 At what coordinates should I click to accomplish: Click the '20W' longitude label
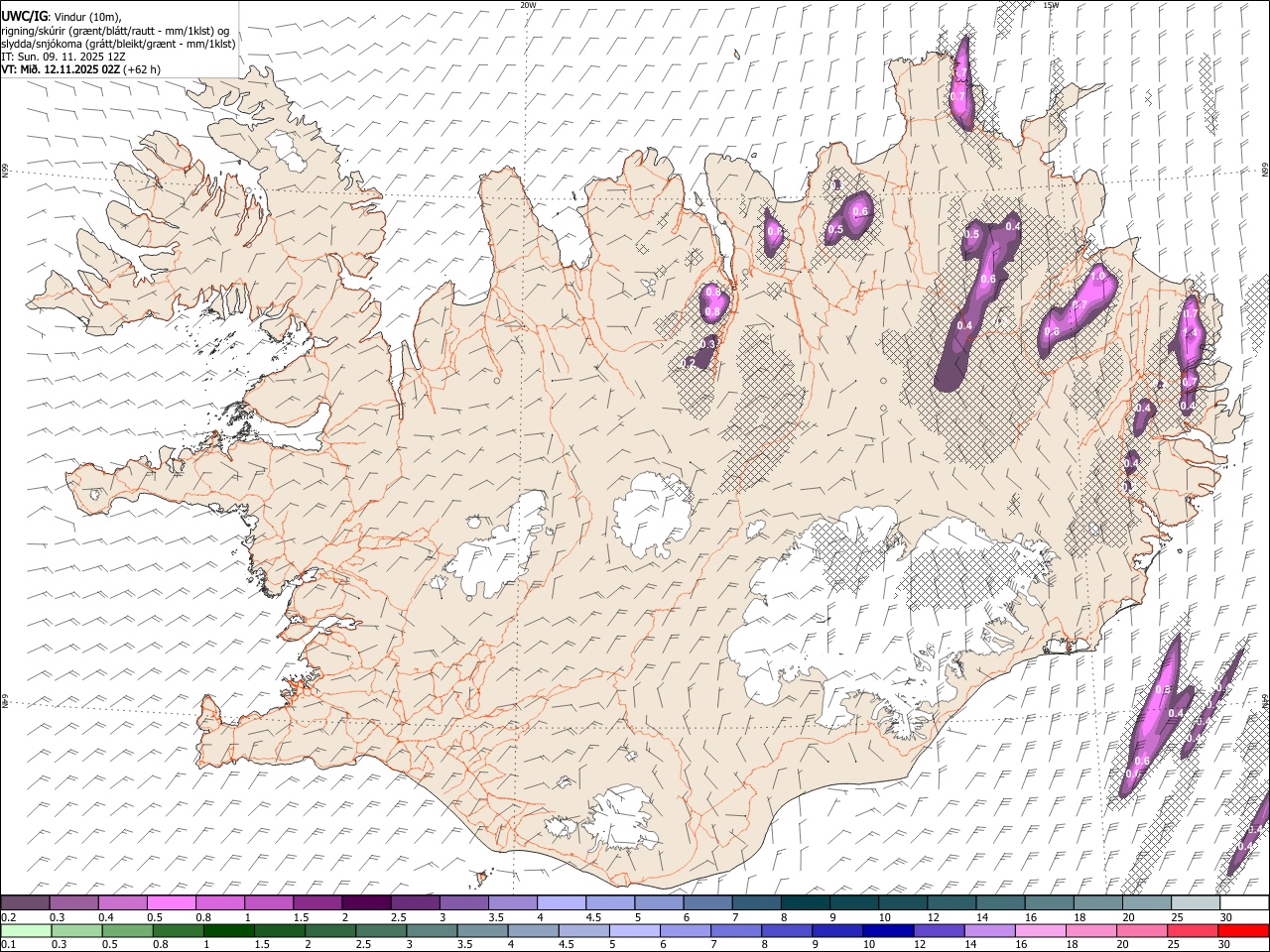click(528, 4)
